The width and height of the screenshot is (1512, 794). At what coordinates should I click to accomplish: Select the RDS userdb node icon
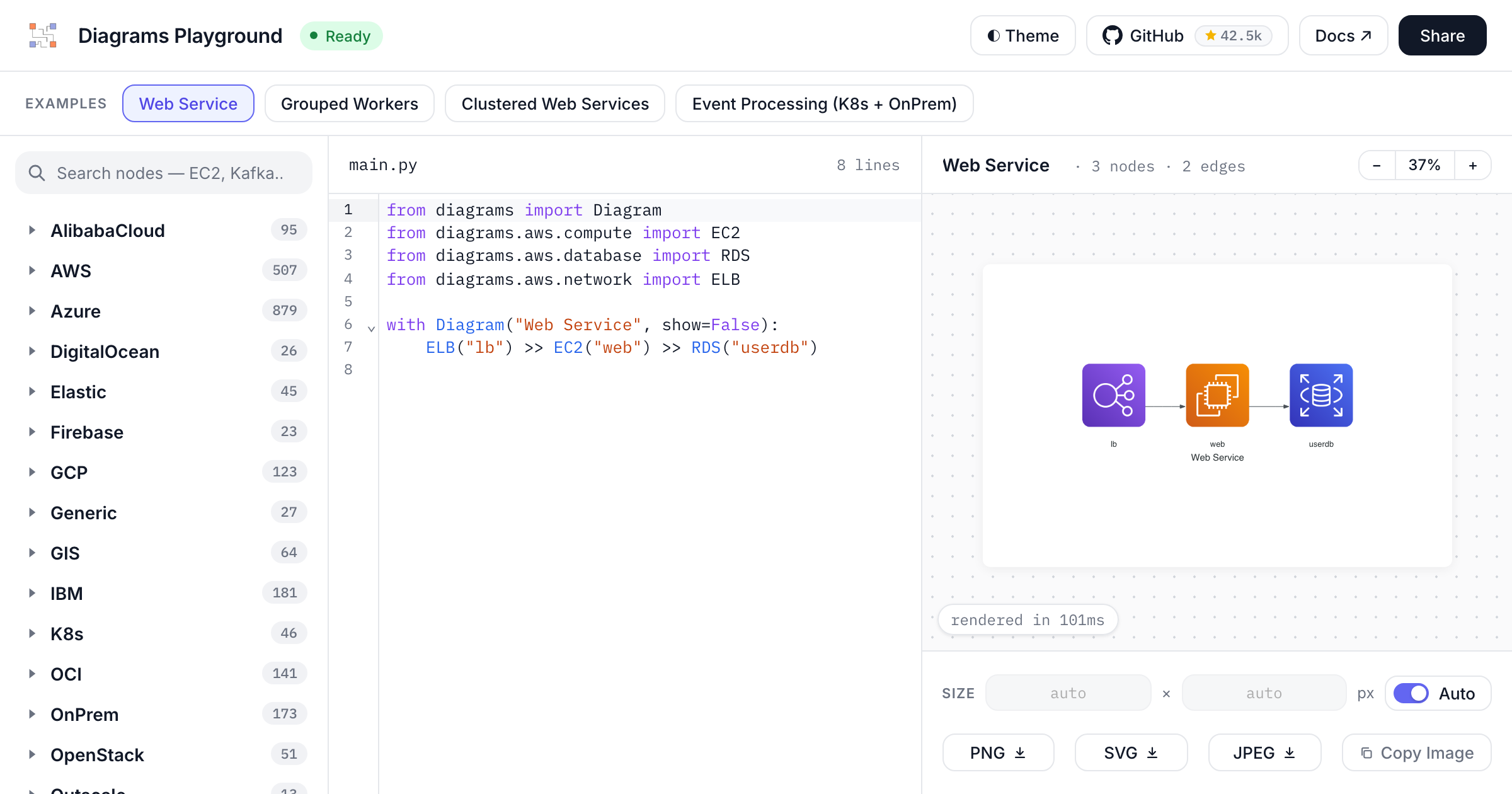coord(1321,395)
